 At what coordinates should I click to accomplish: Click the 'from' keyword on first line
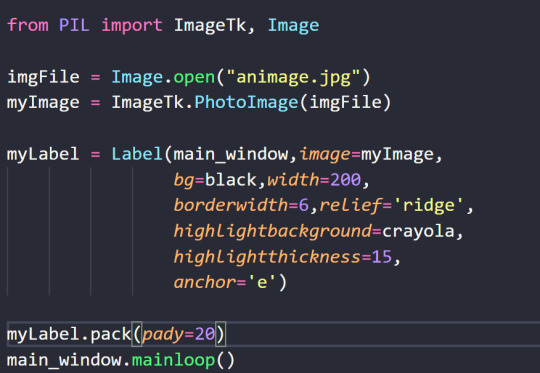28,25
